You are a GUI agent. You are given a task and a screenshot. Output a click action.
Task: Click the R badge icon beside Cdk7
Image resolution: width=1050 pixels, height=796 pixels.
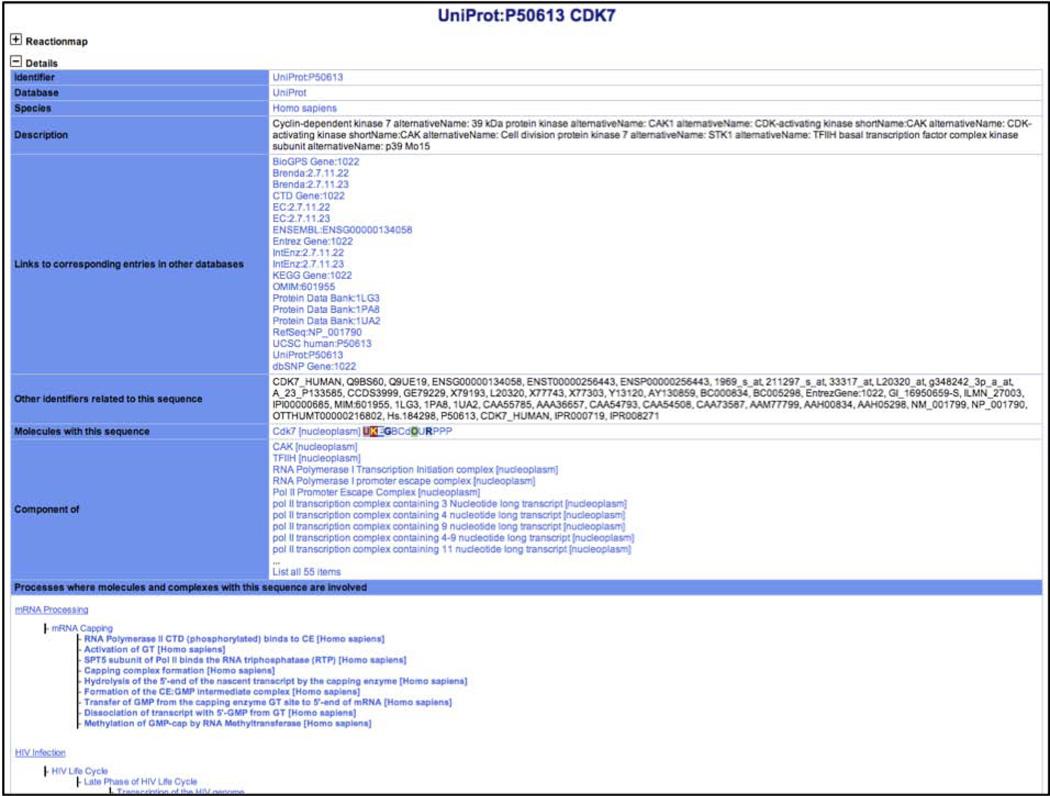pyautogui.click(x=429, y=431)
